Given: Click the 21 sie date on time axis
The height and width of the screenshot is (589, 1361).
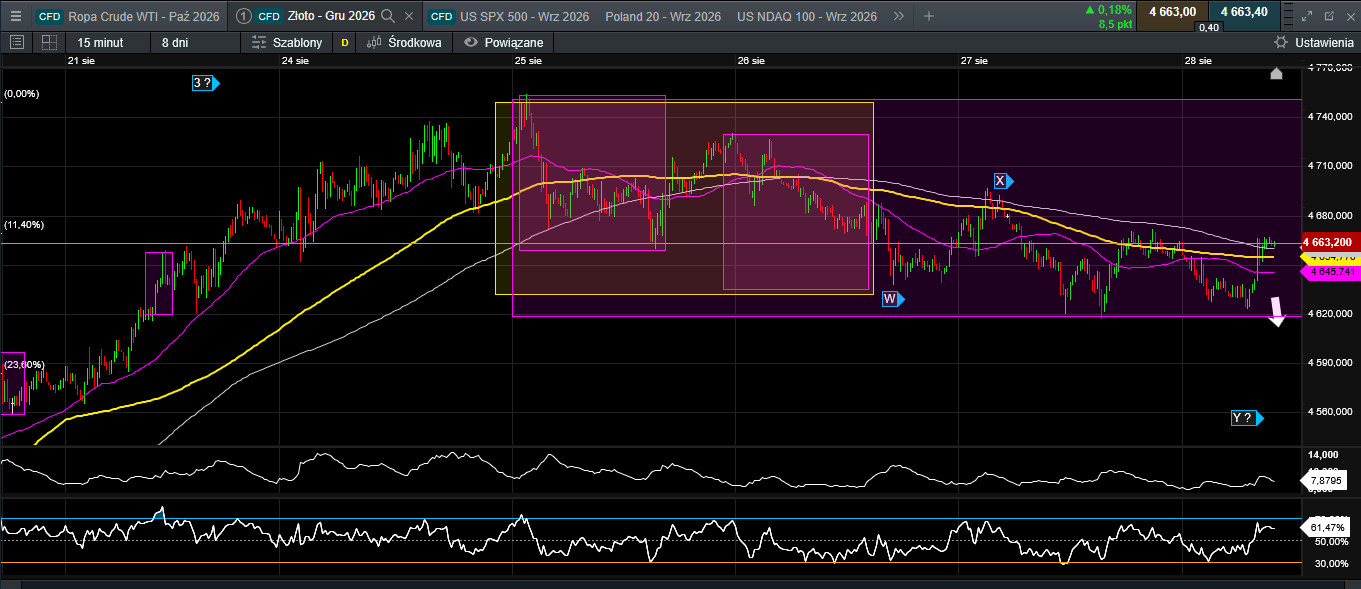Looking at the screenshot, I should click(82, 61).
